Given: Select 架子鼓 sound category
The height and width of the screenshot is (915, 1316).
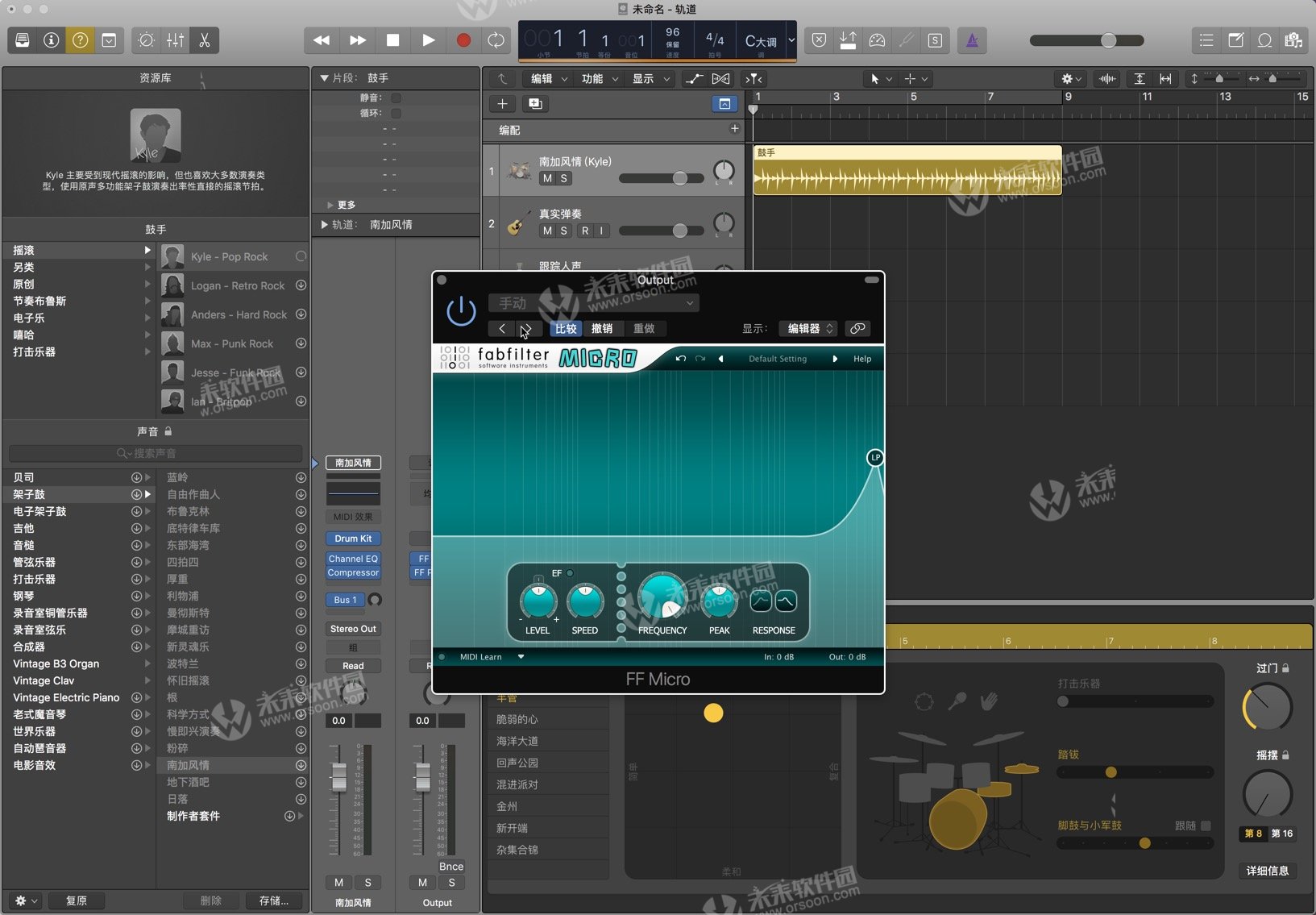Looking at the screenshot, I should click(78, 494).
